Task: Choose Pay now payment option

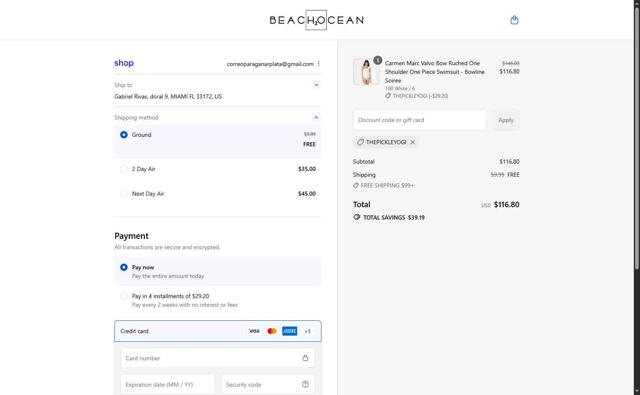Action: click(124, 267)
